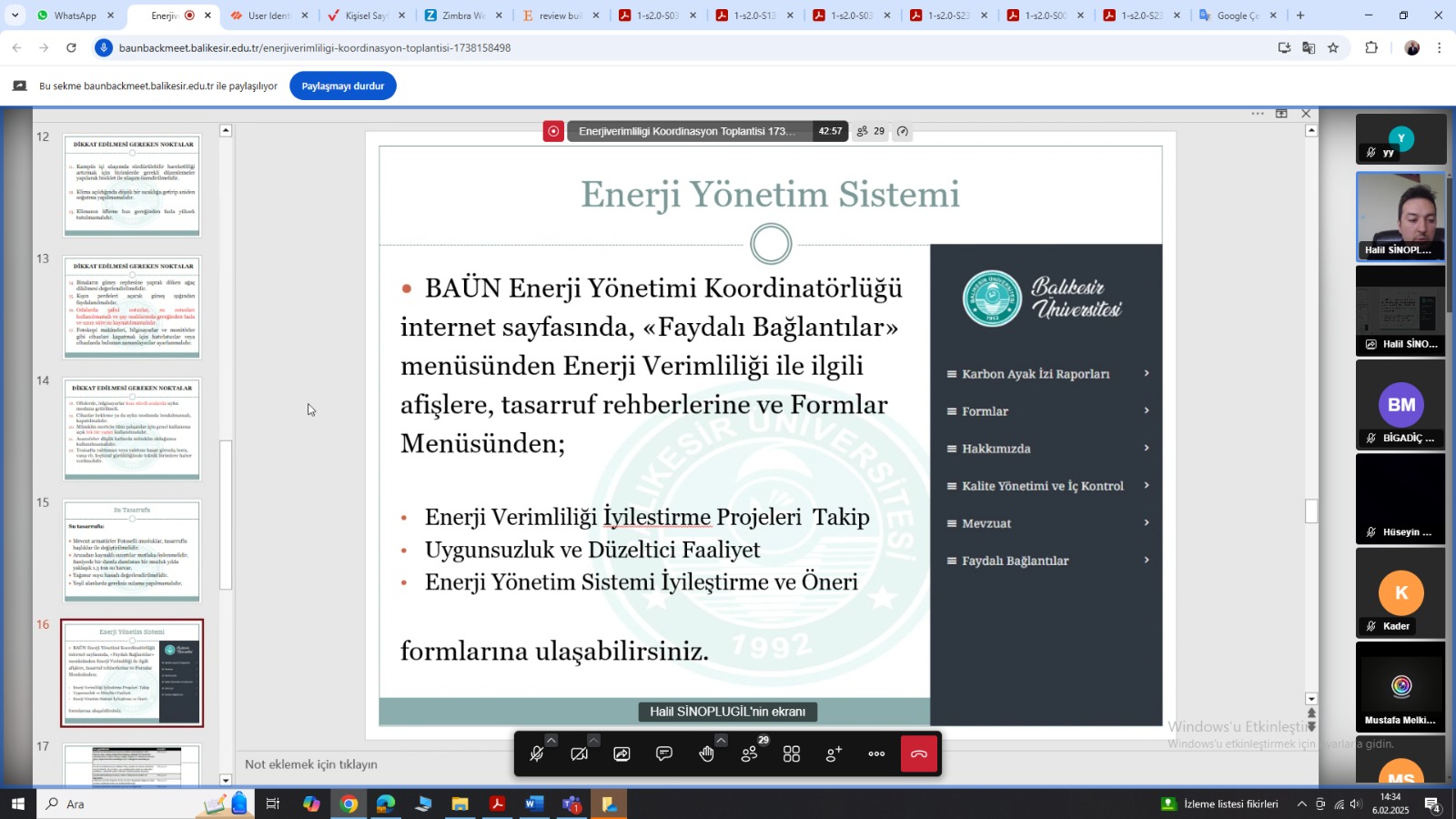Select slide 14 thumbnail
The width and height of the screenshot is (1456, 819).
132,430
